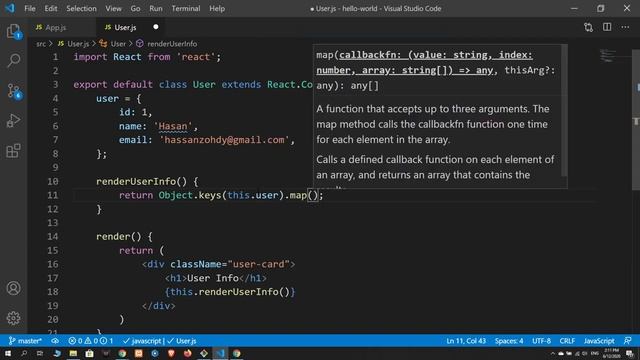Viewport: 640px width, 360px height.
Task: Click the User.js breadcrumb segment
Action: pyautogui.click(x=73, y=44)
